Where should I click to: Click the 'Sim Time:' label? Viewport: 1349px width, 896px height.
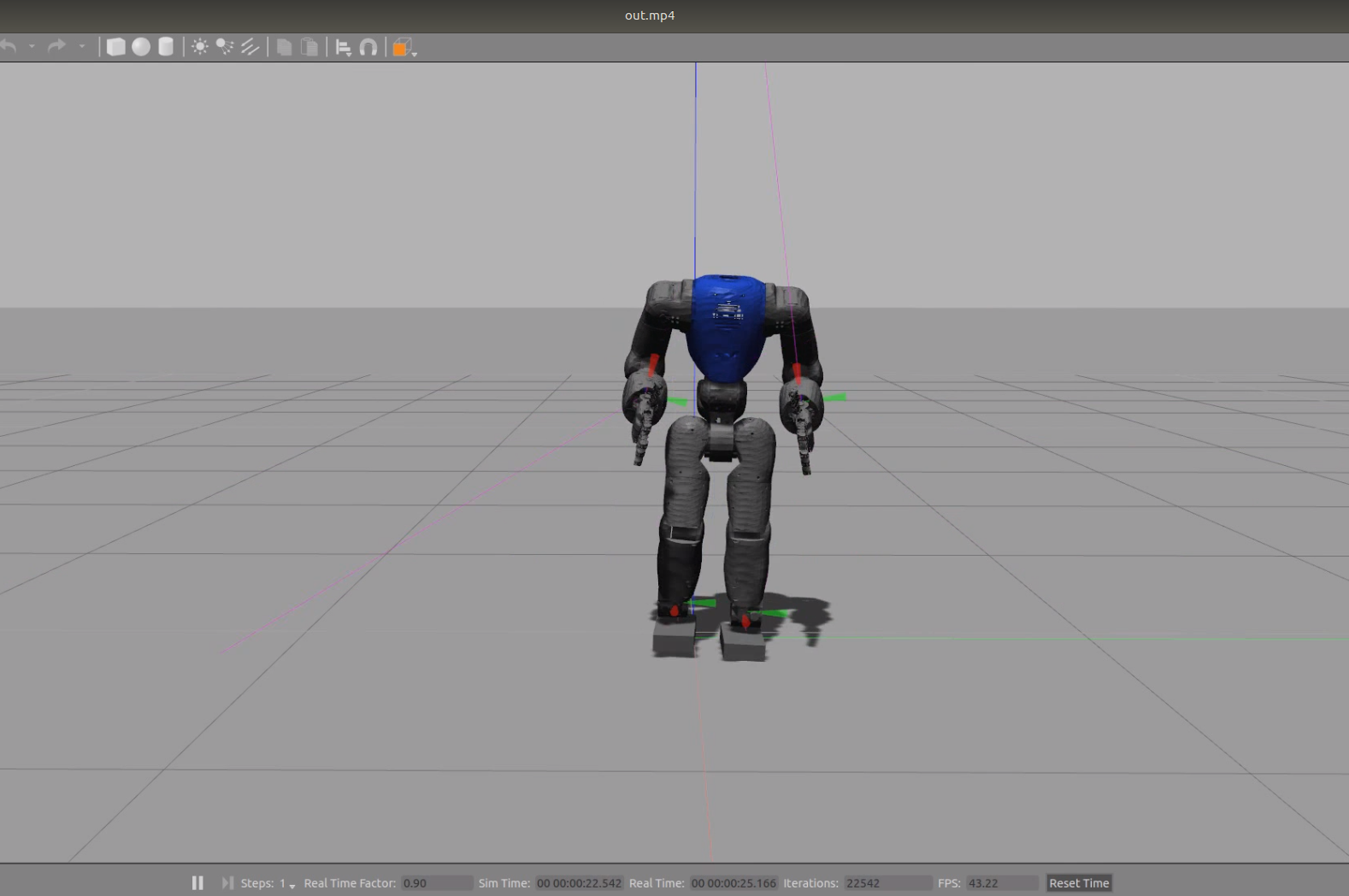pos(504,883)
